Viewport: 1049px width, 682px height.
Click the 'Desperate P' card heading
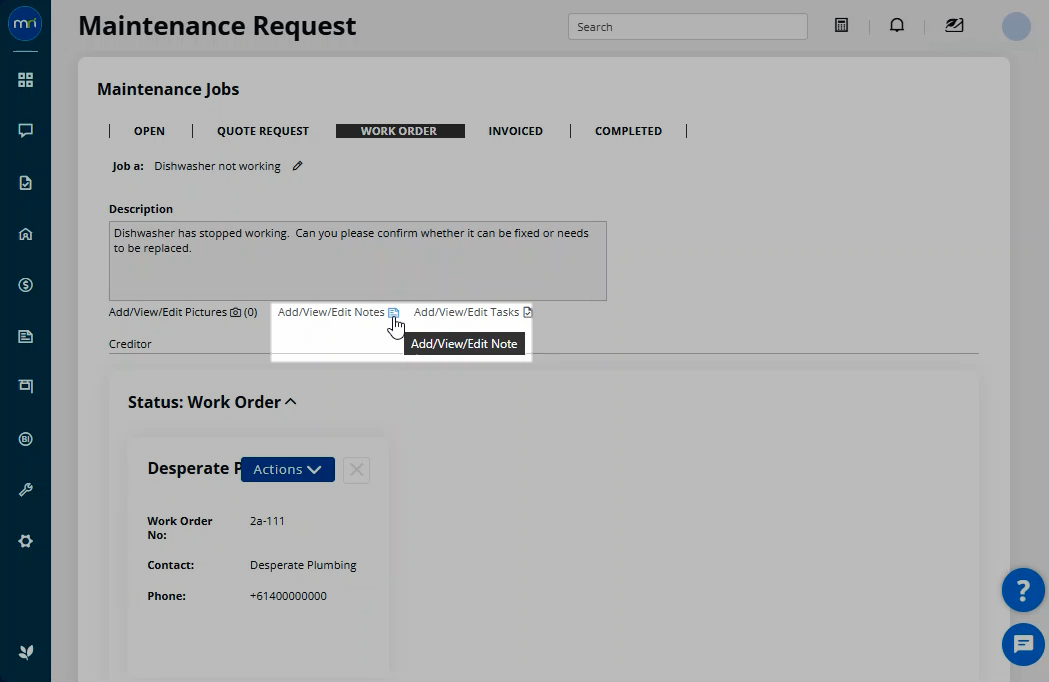[193, 468]
